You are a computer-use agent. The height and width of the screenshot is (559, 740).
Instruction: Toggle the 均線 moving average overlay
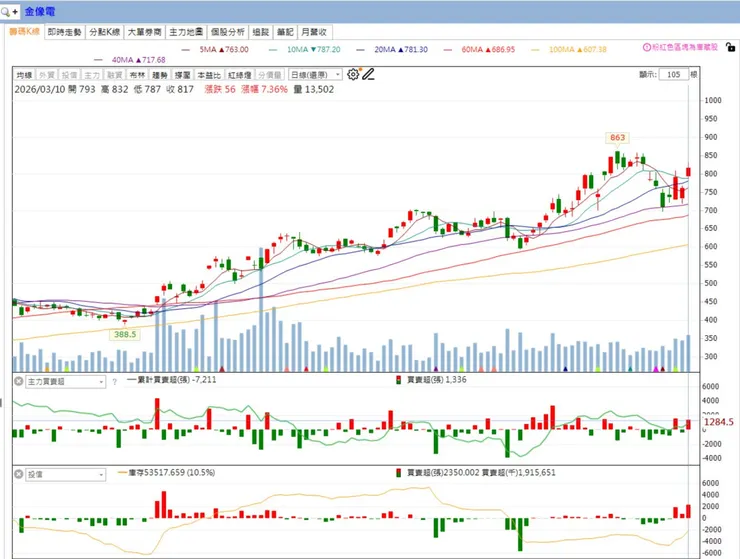[x=24, y=75]
